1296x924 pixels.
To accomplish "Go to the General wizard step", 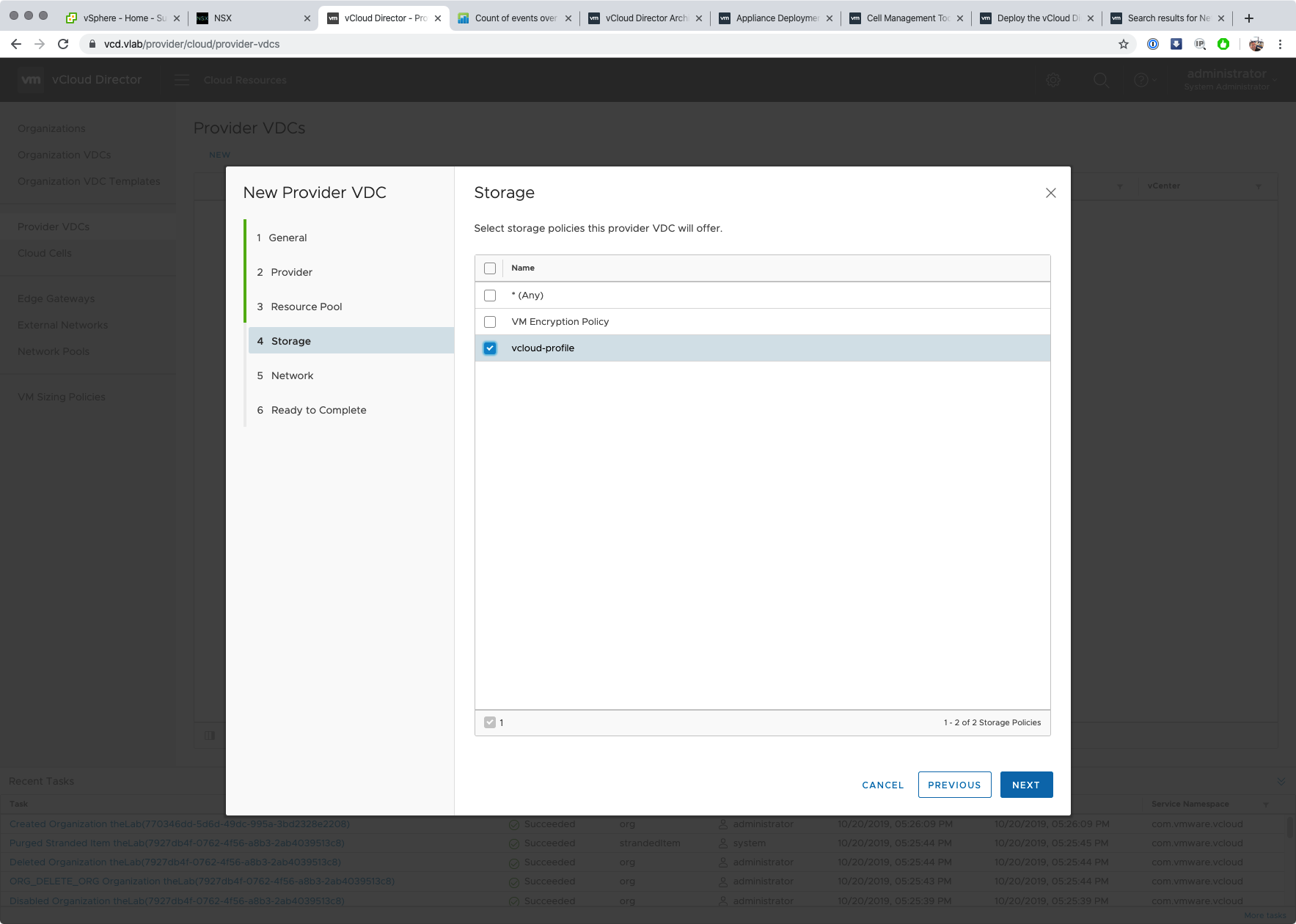I will coord(288,238).
